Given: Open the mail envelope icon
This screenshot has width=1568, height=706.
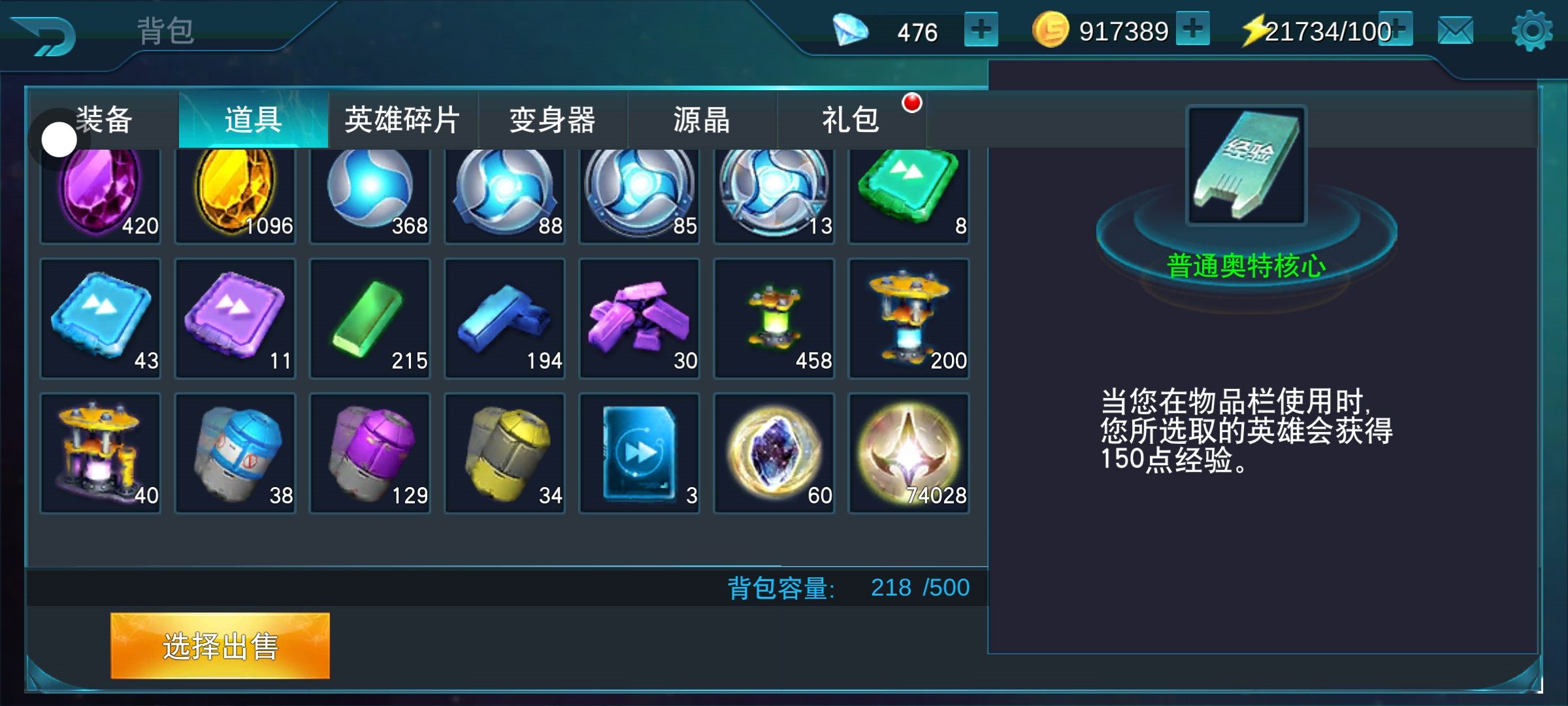Looking at the screenshot, I should [x=1455, y=31].
